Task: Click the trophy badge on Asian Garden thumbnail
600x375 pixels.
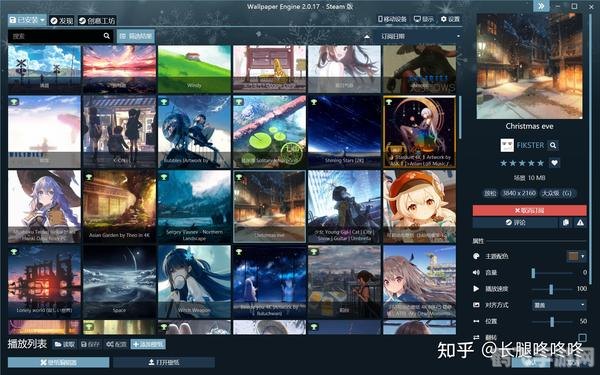Action: click(x=89, y=177)
